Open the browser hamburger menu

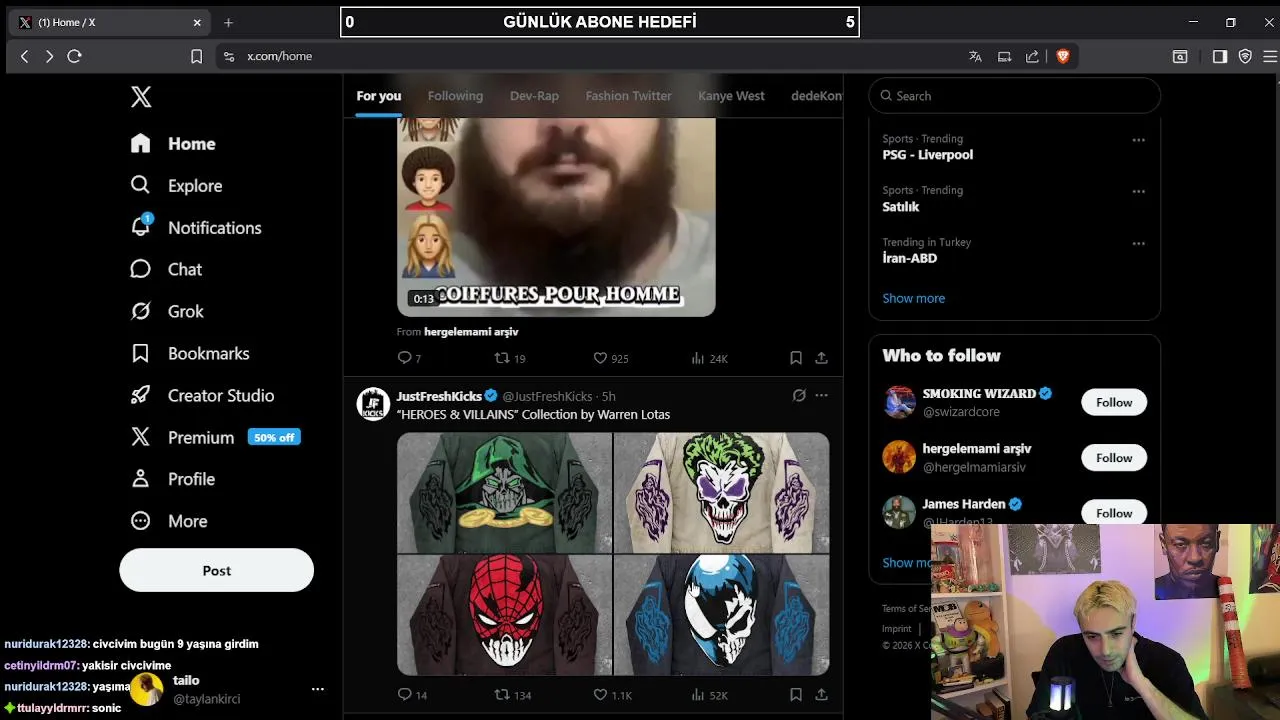point(1270,57)
